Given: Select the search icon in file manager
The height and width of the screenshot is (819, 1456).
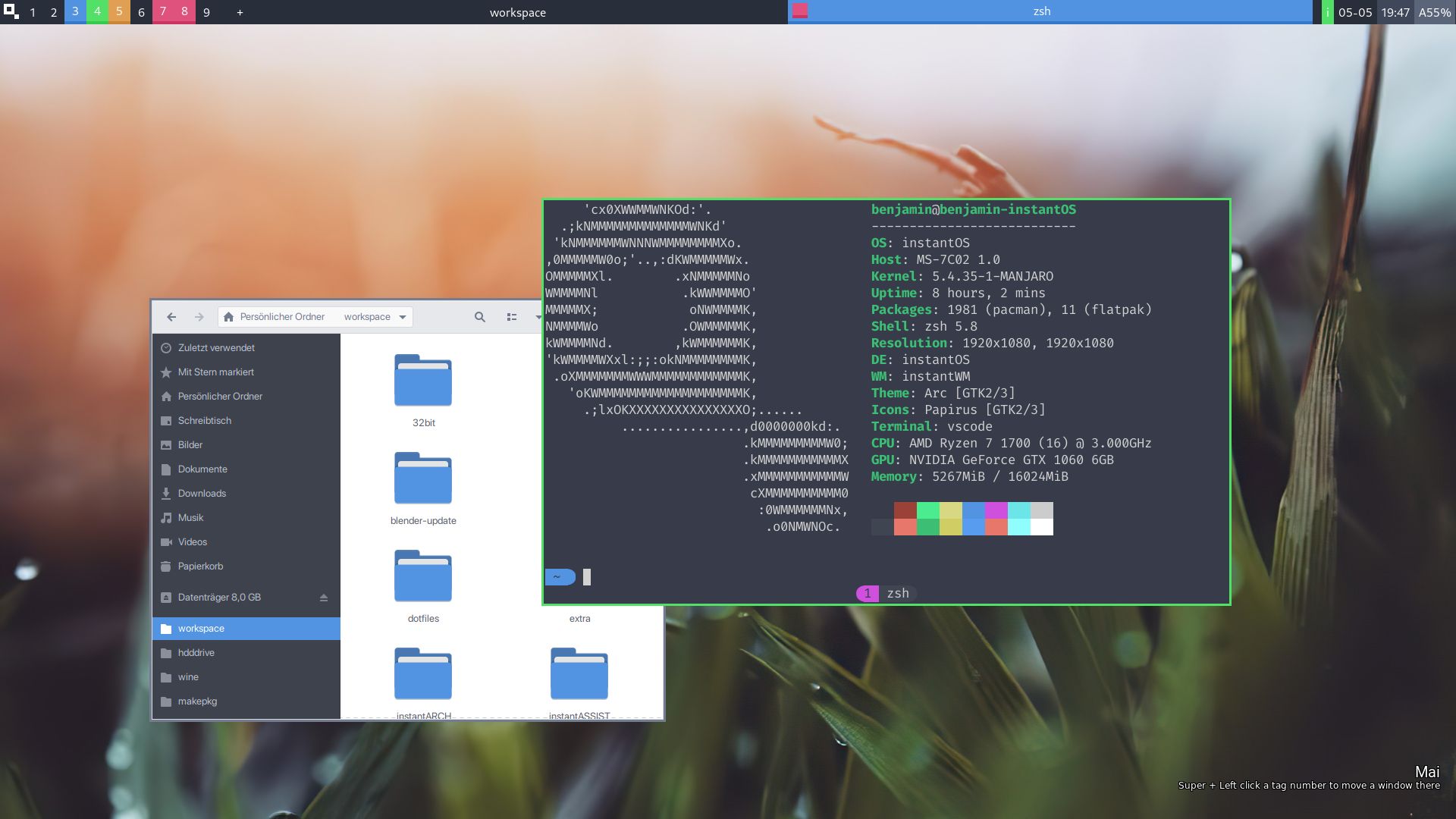Looking at the screenshot, I should tap(479, 317).
